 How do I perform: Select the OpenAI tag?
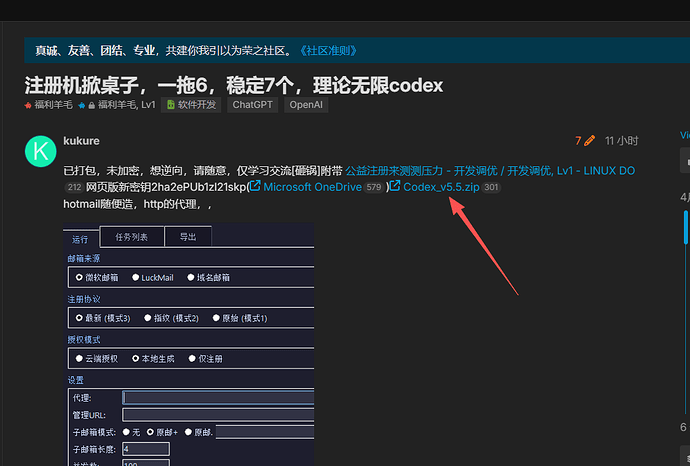(x=306, y=105)
